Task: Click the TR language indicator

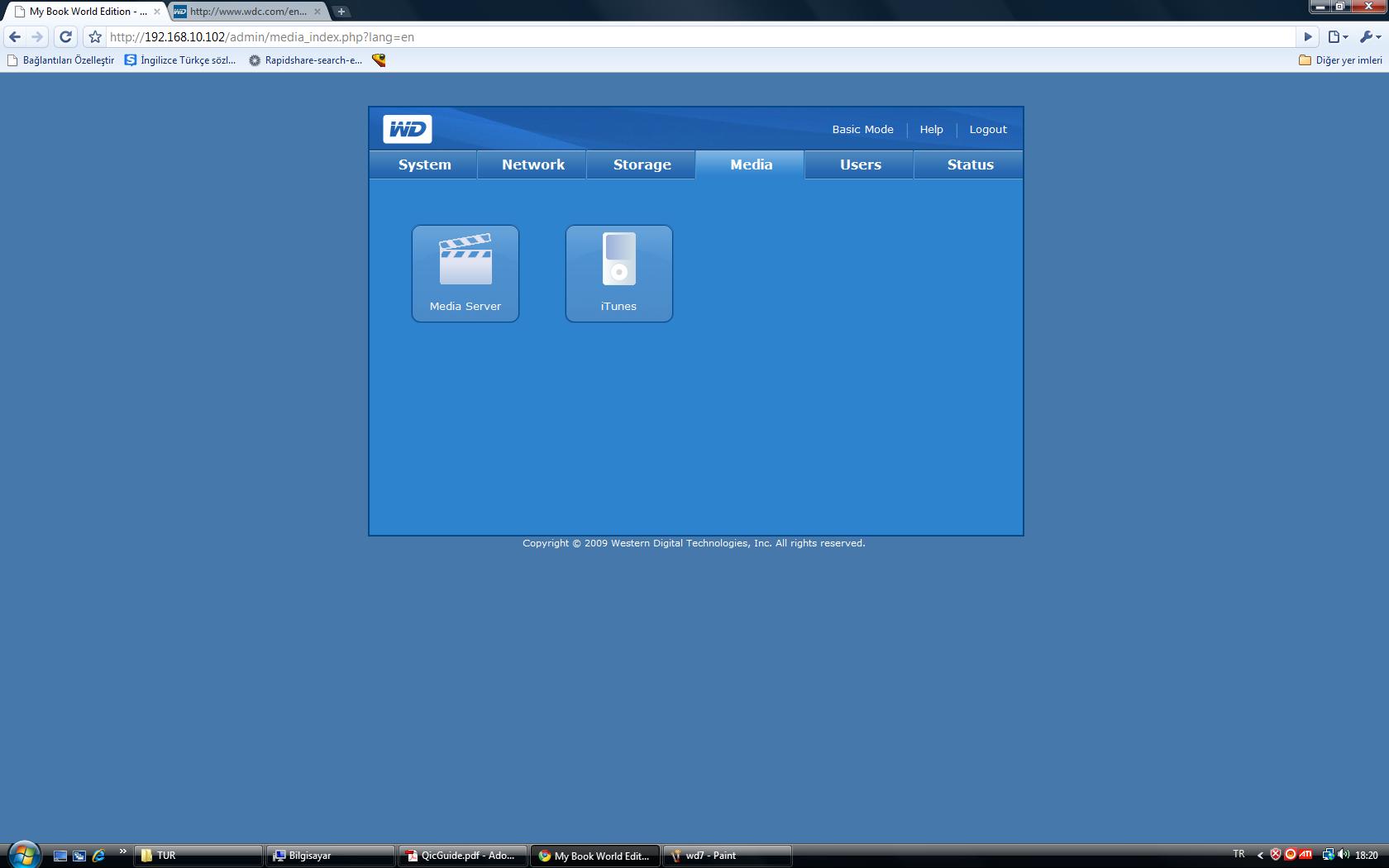Action: pyautogui.click(x=1239, y=855)
